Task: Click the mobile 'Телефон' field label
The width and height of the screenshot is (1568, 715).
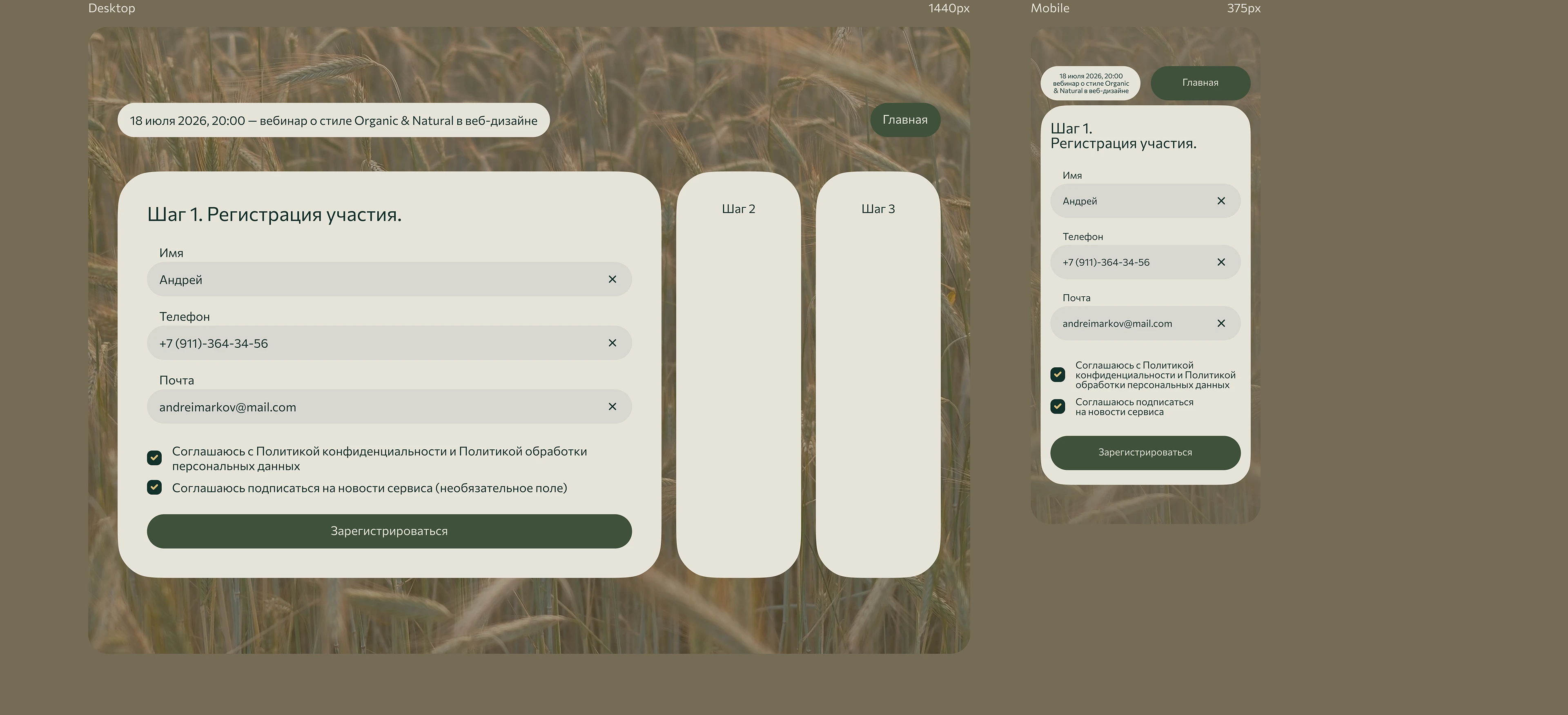Action: (1083, 237)
